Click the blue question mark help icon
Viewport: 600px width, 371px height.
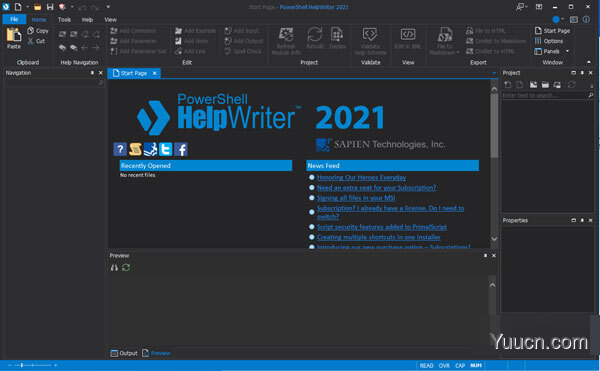tap(120, 149)
